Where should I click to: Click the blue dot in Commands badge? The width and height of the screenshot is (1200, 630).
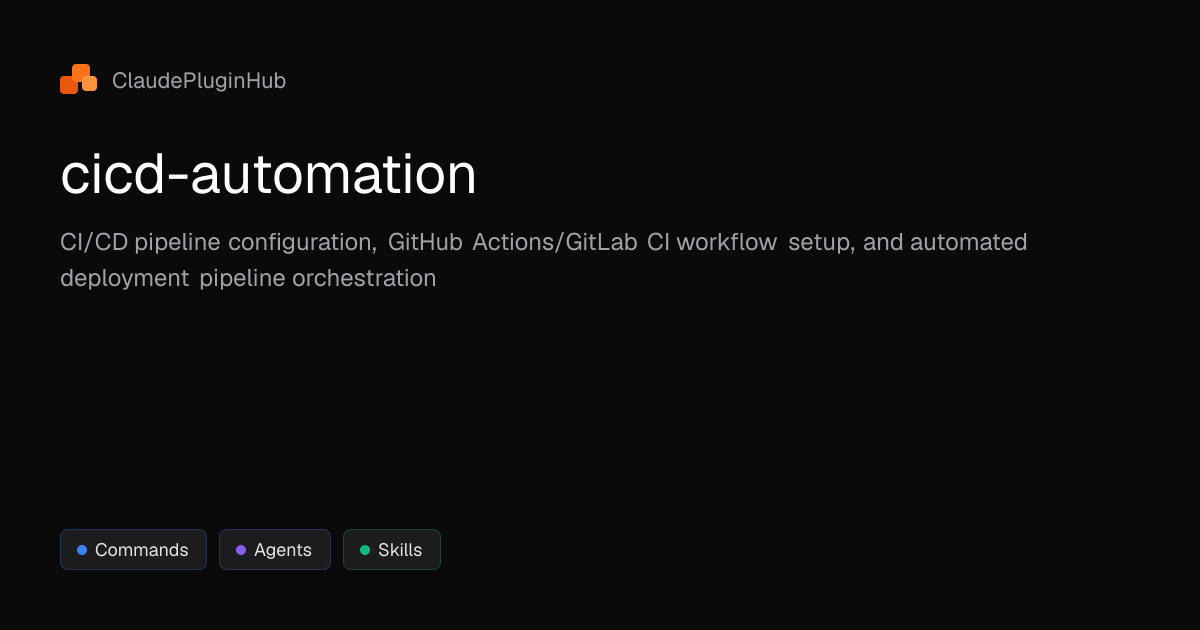[82, 550]
